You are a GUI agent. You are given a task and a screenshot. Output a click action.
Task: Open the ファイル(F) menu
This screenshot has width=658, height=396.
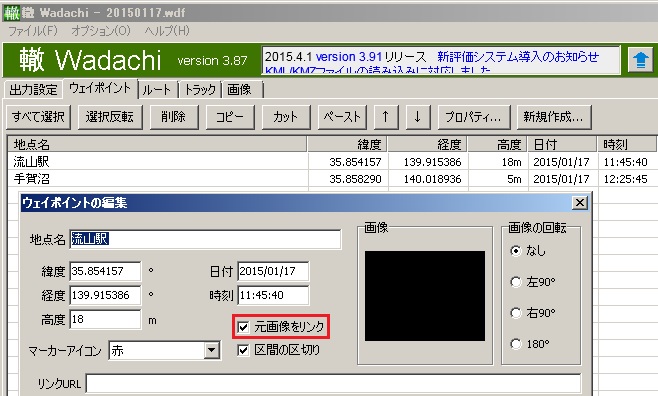click(x=33, y=31)
